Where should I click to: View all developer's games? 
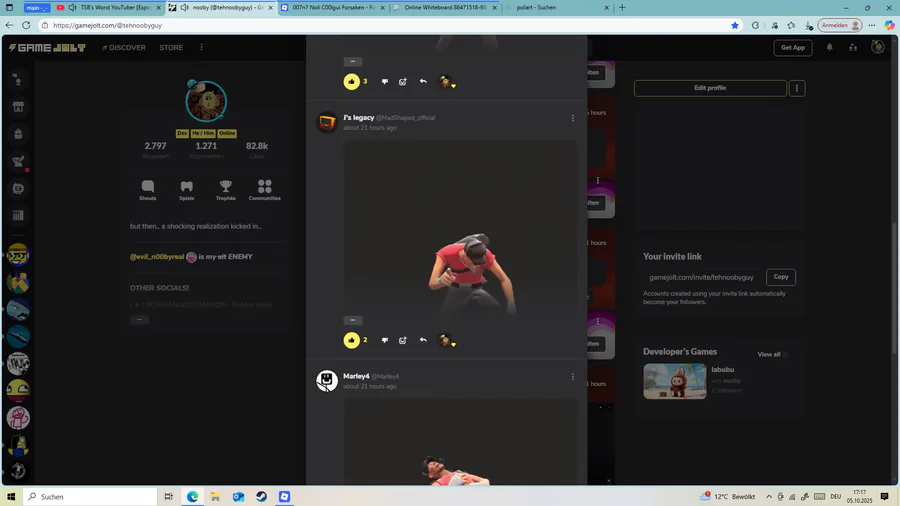[769, 355]
